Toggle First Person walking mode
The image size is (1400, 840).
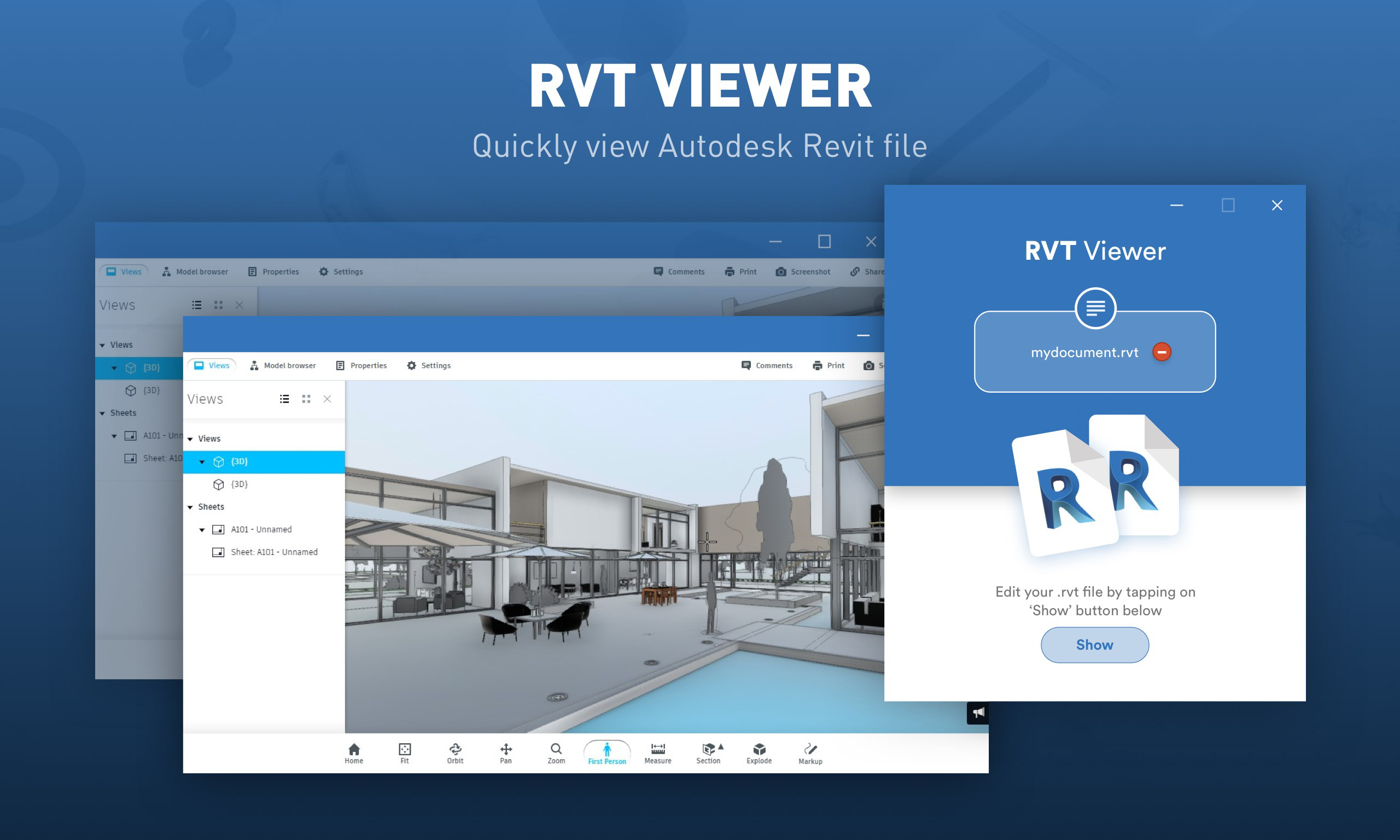point(606,753)
